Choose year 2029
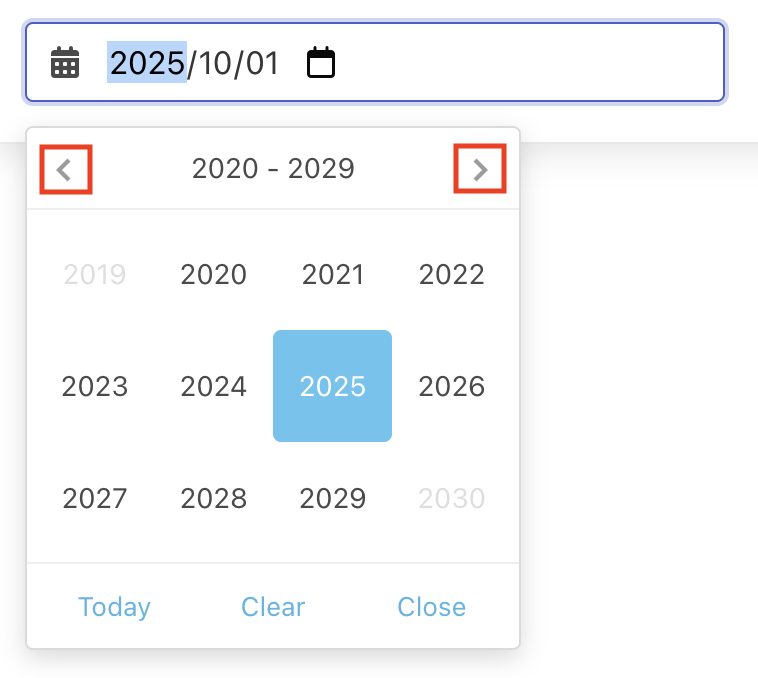The height and width of the screenshot is (678, 758). tap(333, 499)
